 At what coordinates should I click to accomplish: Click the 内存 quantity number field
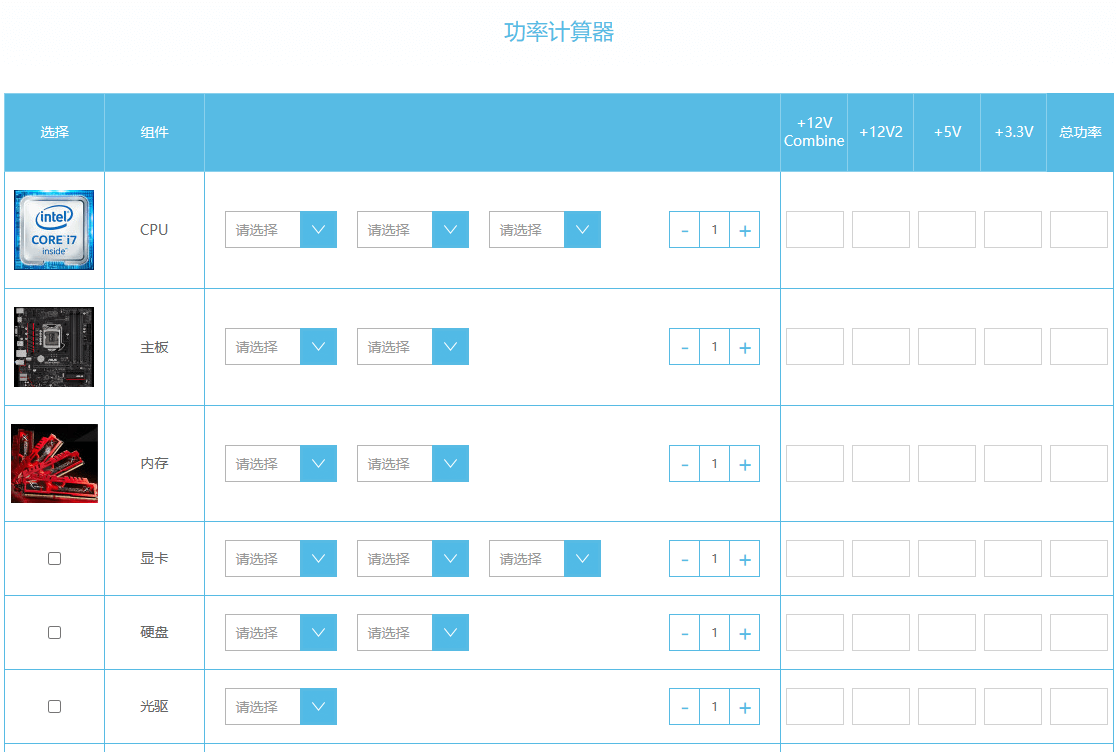coord(714,464)
